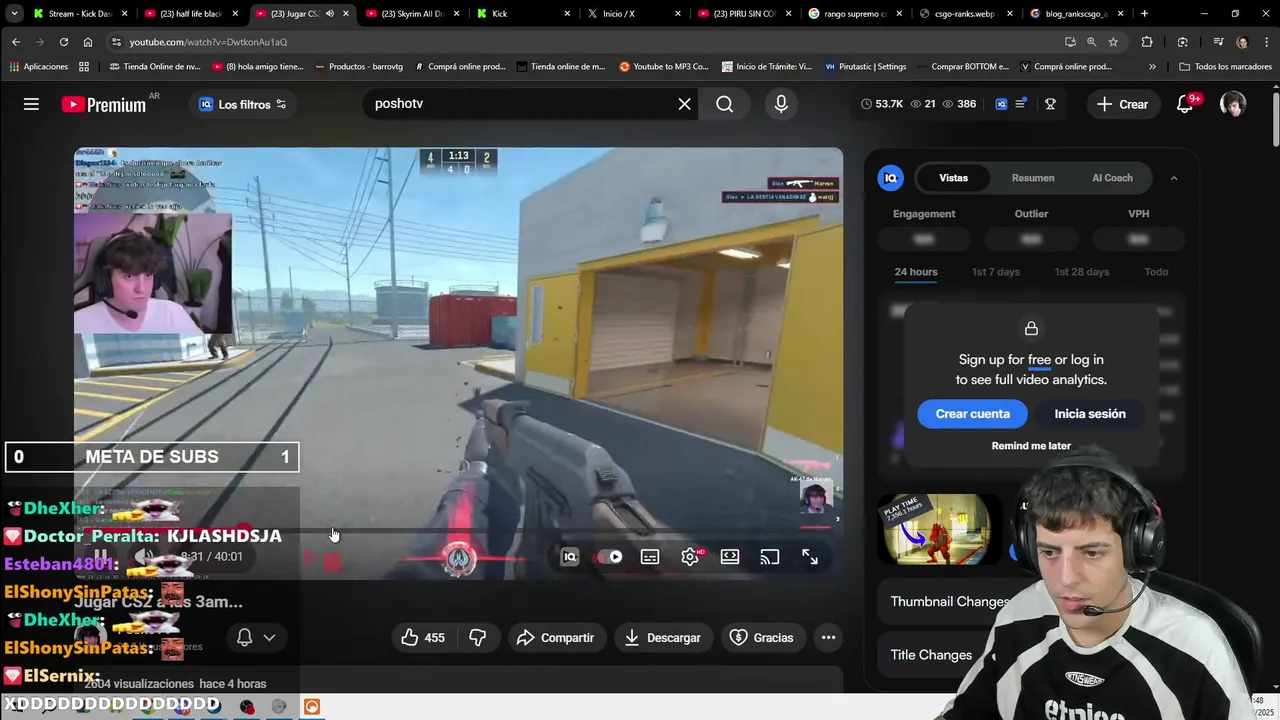Viewport: 1280px width, 720px height.
Task: Switch to Inicio / X browser tab
Action: click(x=634, y=14)
